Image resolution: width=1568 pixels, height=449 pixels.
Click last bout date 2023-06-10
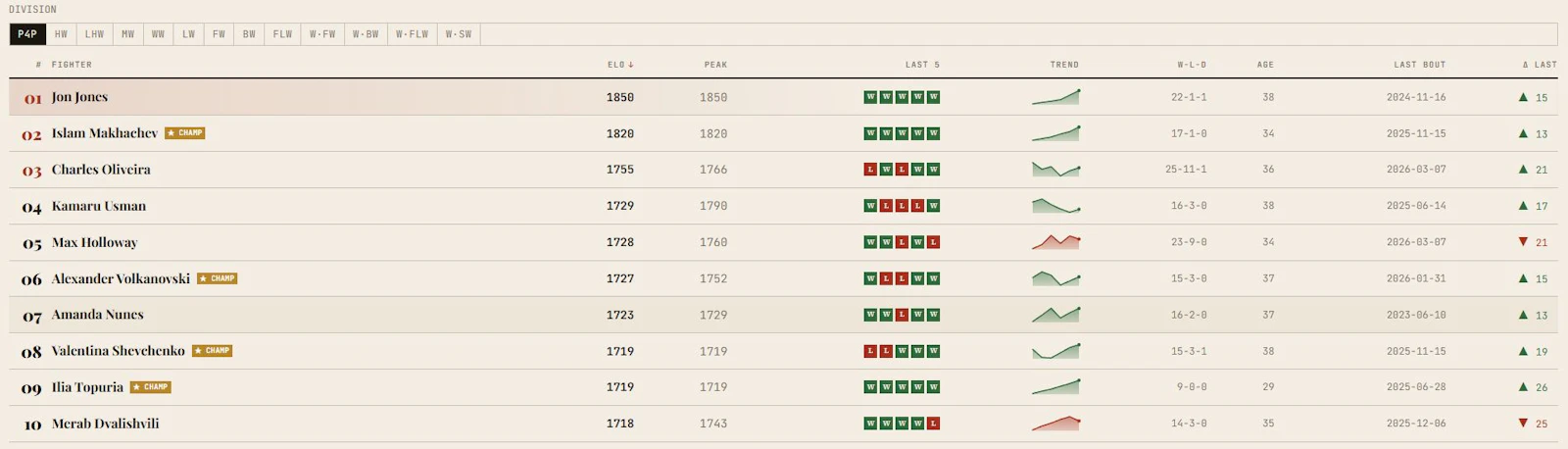coord(1416,315)
